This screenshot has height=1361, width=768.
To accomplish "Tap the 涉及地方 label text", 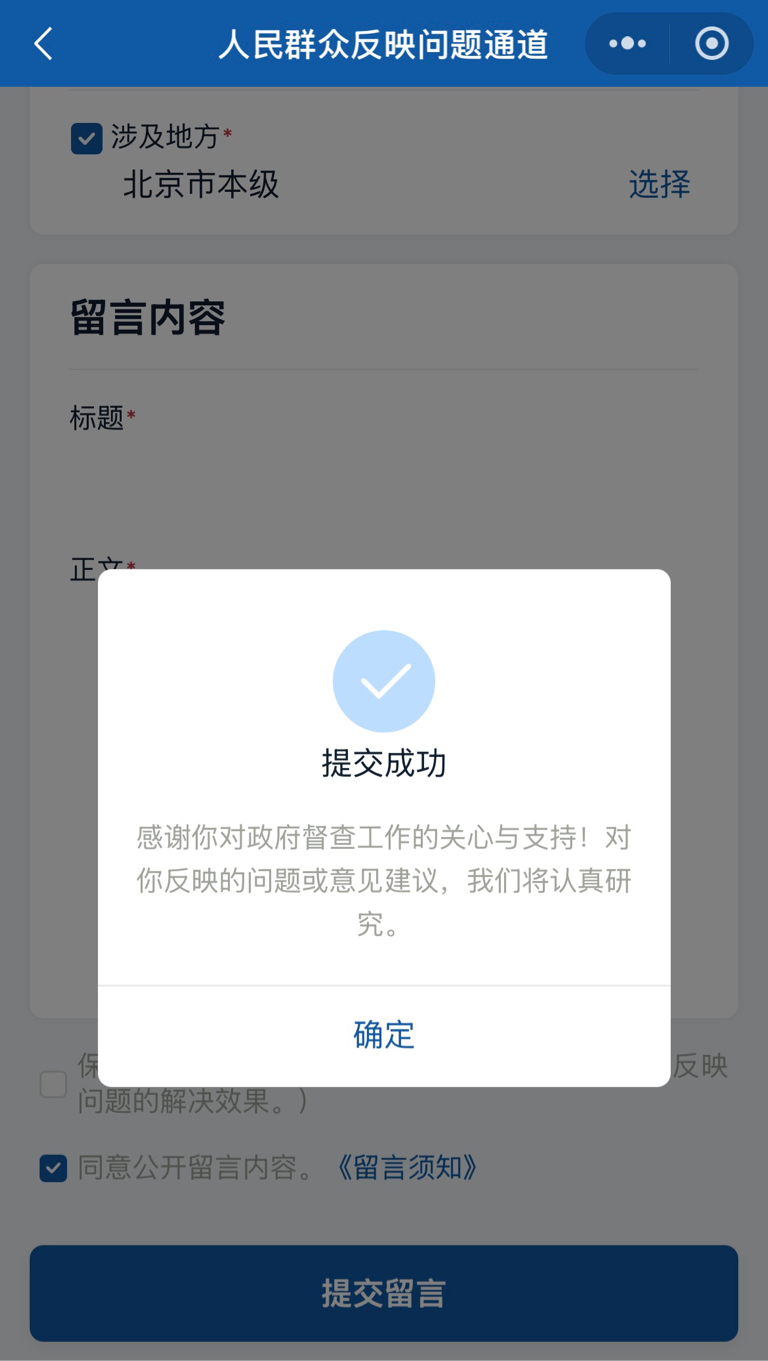I will tap(165, 137).
